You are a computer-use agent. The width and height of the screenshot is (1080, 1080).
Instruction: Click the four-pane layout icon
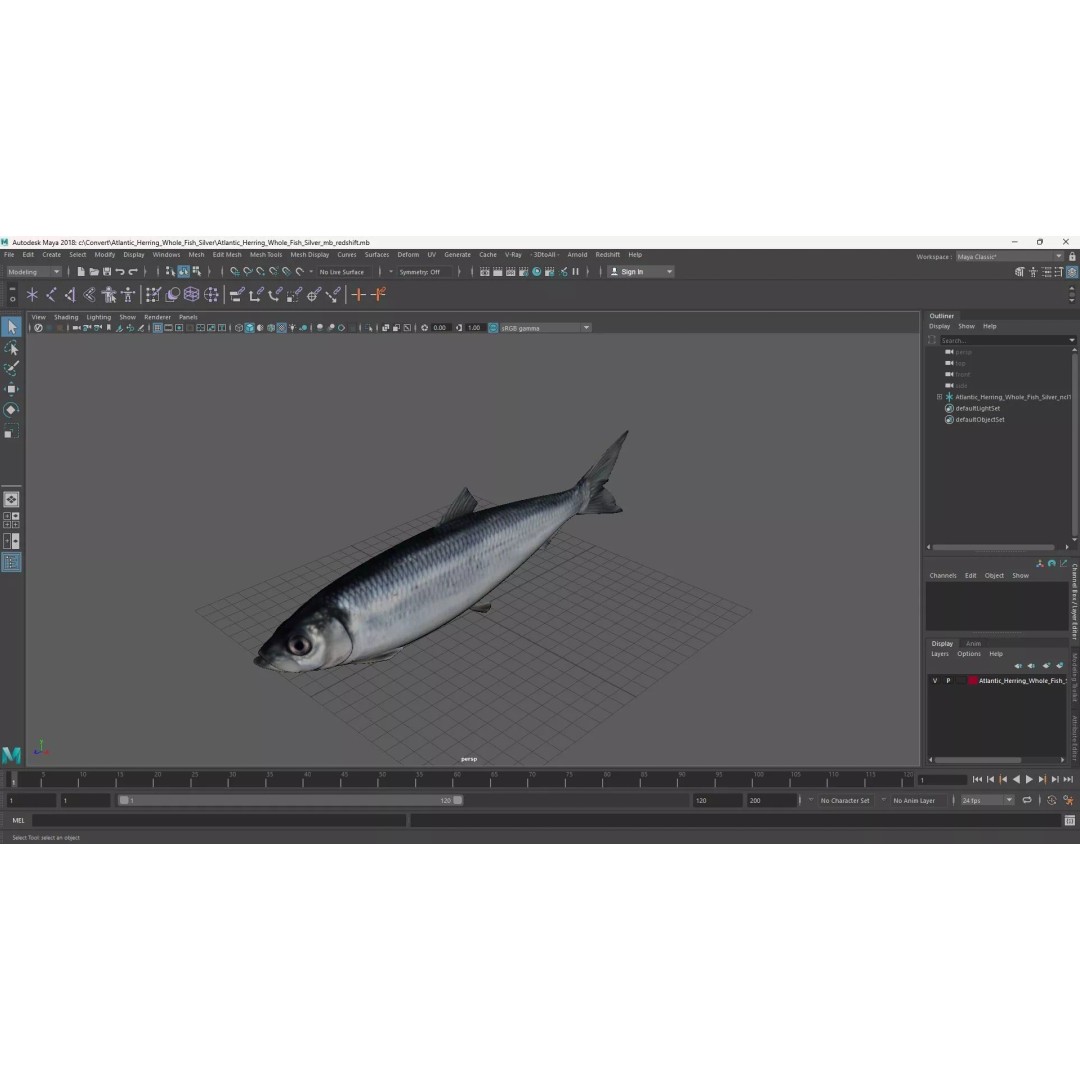12,520
